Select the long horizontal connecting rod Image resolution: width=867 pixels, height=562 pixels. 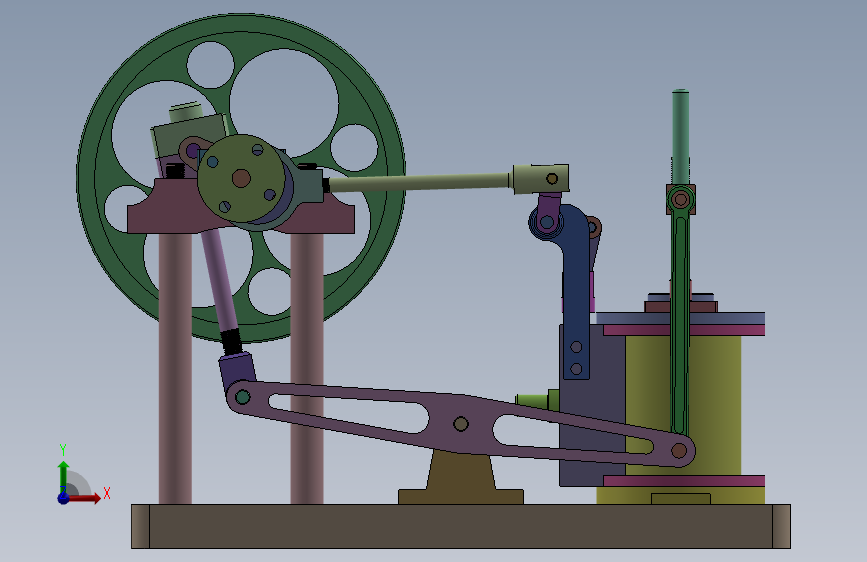tap(419, 182)
